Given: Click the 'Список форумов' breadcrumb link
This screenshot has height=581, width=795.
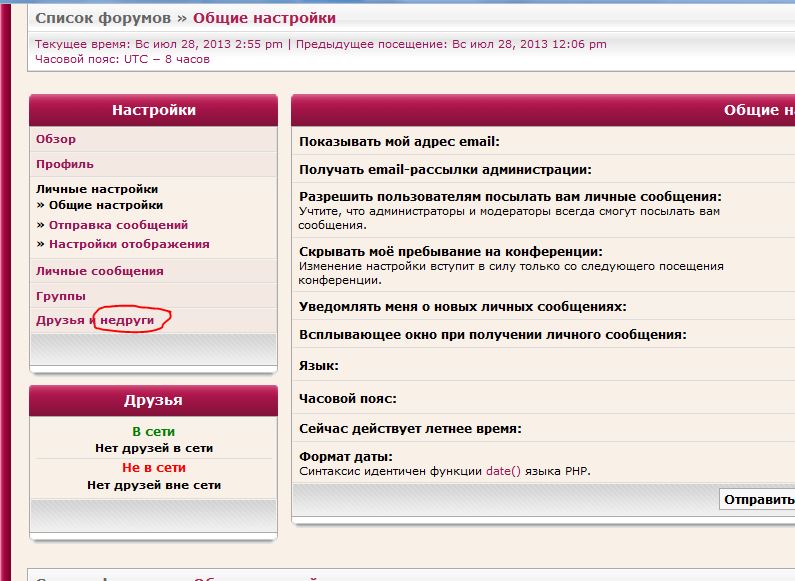Looking at the screenshot, I should pos(104,18).
